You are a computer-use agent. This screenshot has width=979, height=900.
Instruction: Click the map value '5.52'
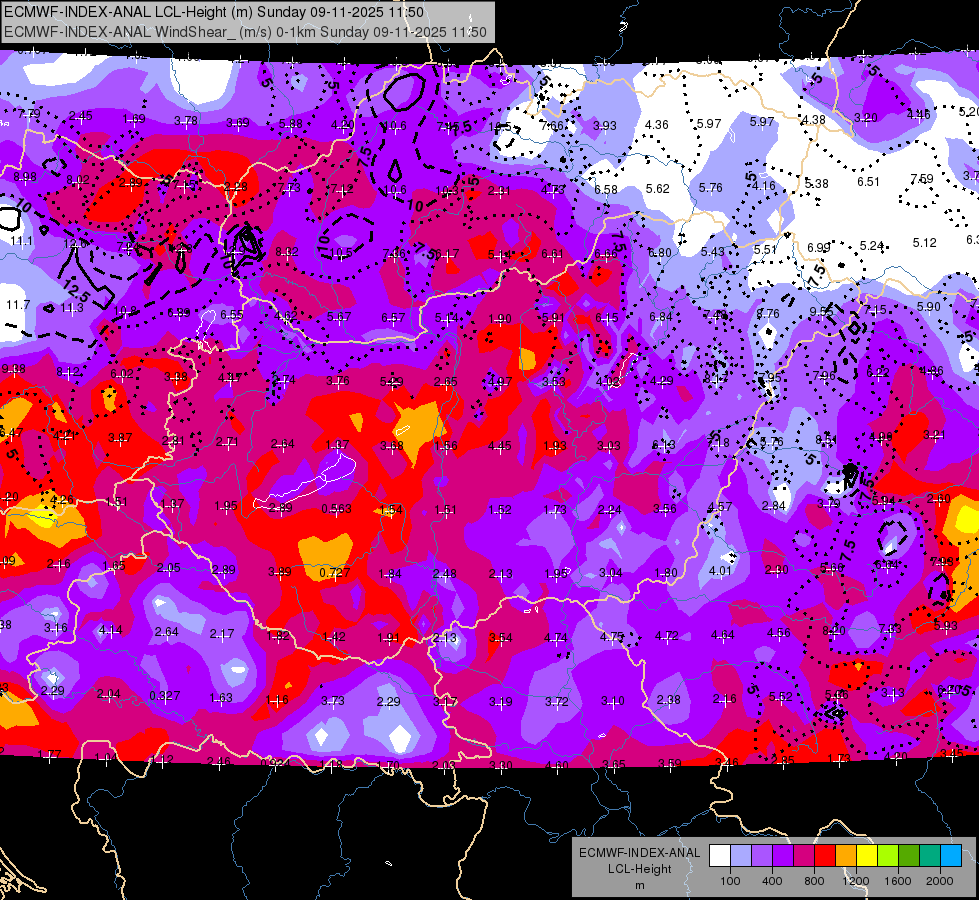click(781, 696)
